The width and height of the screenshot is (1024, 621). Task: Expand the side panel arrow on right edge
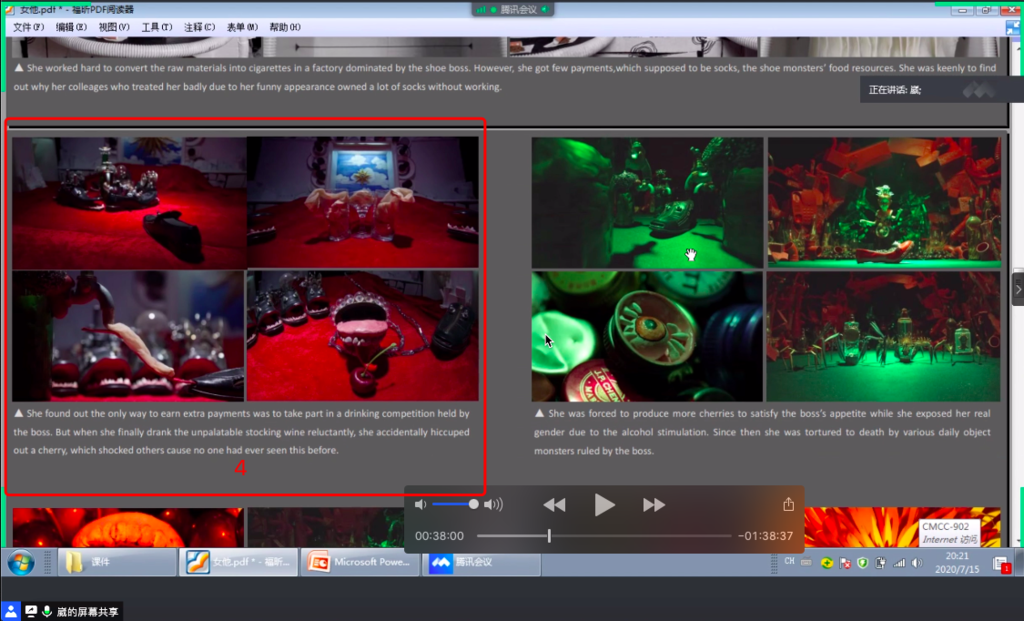[x=1018, y=289]
